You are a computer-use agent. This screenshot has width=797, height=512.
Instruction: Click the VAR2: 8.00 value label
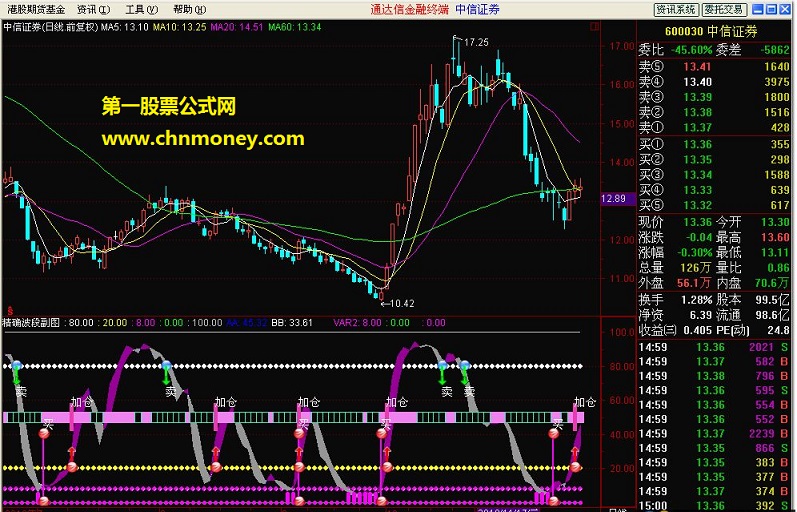click(x=357, y=322)
